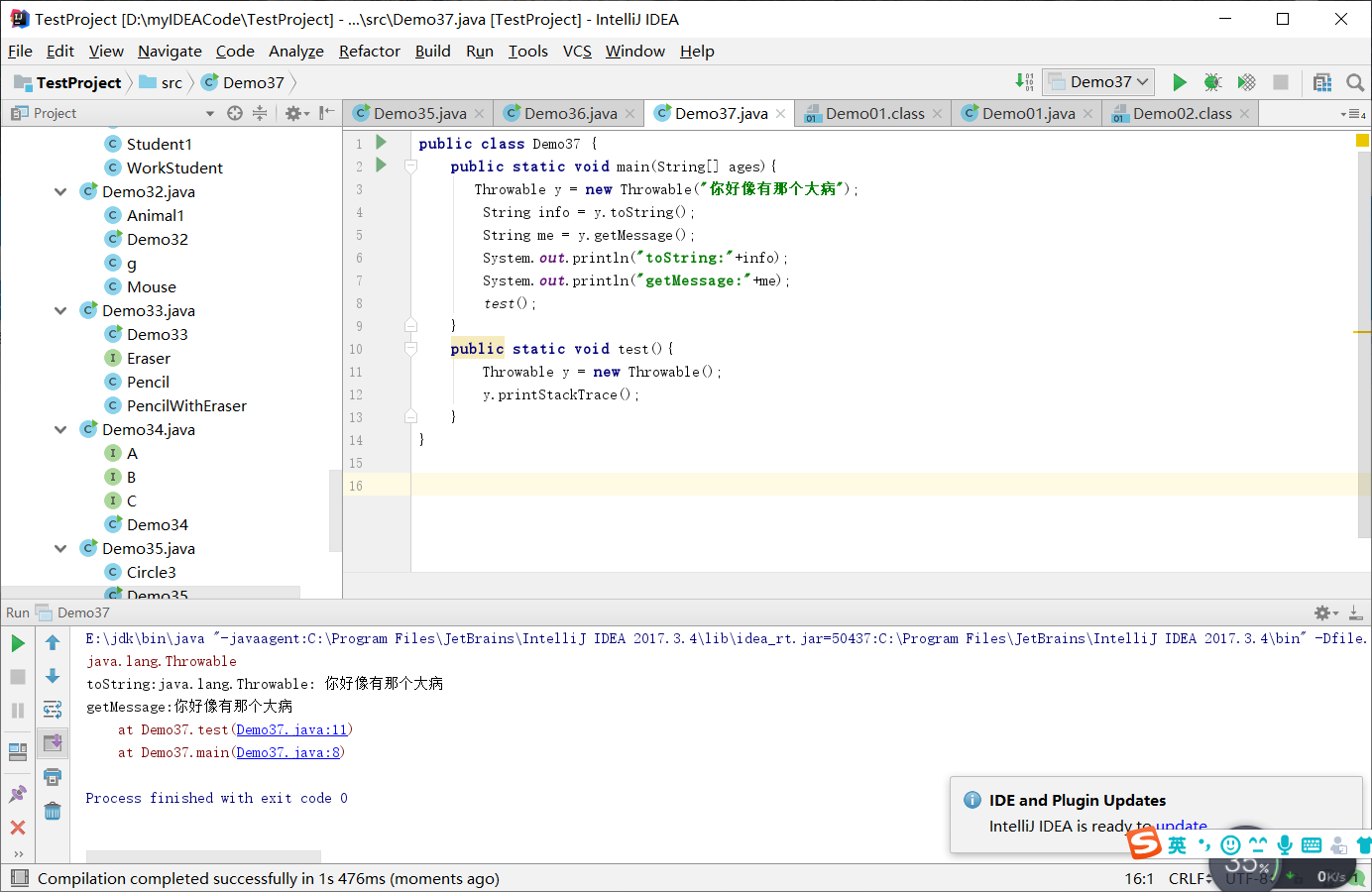Toggle fold marker on main method line 2

click(x=410, y=167)
